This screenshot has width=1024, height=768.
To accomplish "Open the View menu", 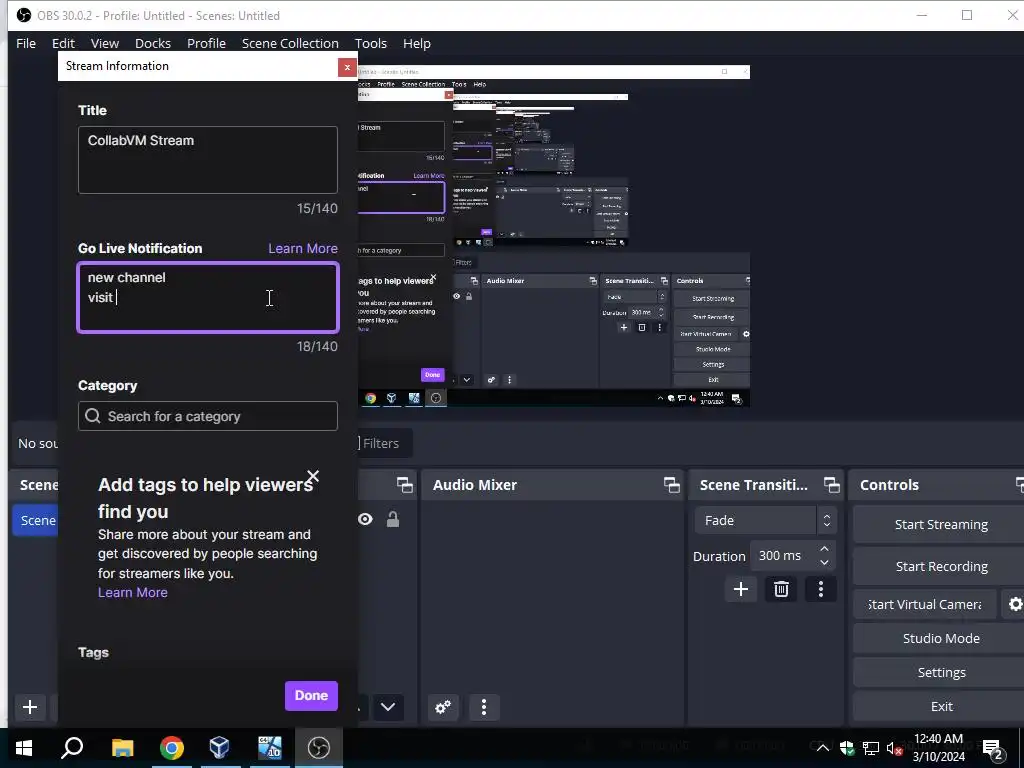I will 104,43.
